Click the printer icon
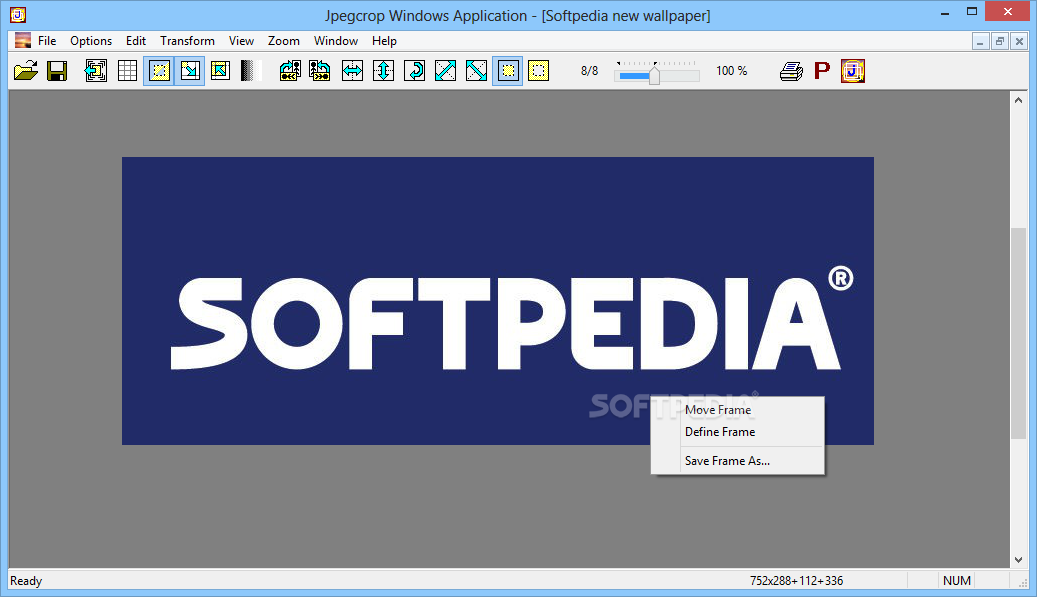Viewport: 1037px width, 597px height. click(791, 71)
